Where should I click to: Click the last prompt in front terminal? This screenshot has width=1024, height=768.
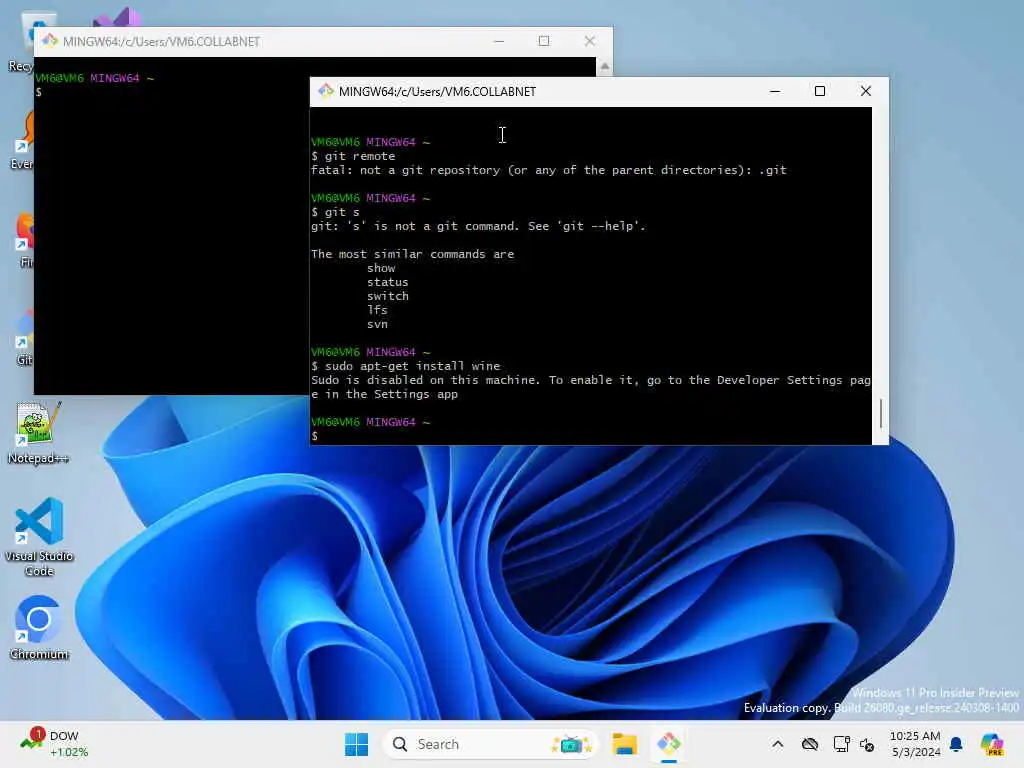[371, 429]
